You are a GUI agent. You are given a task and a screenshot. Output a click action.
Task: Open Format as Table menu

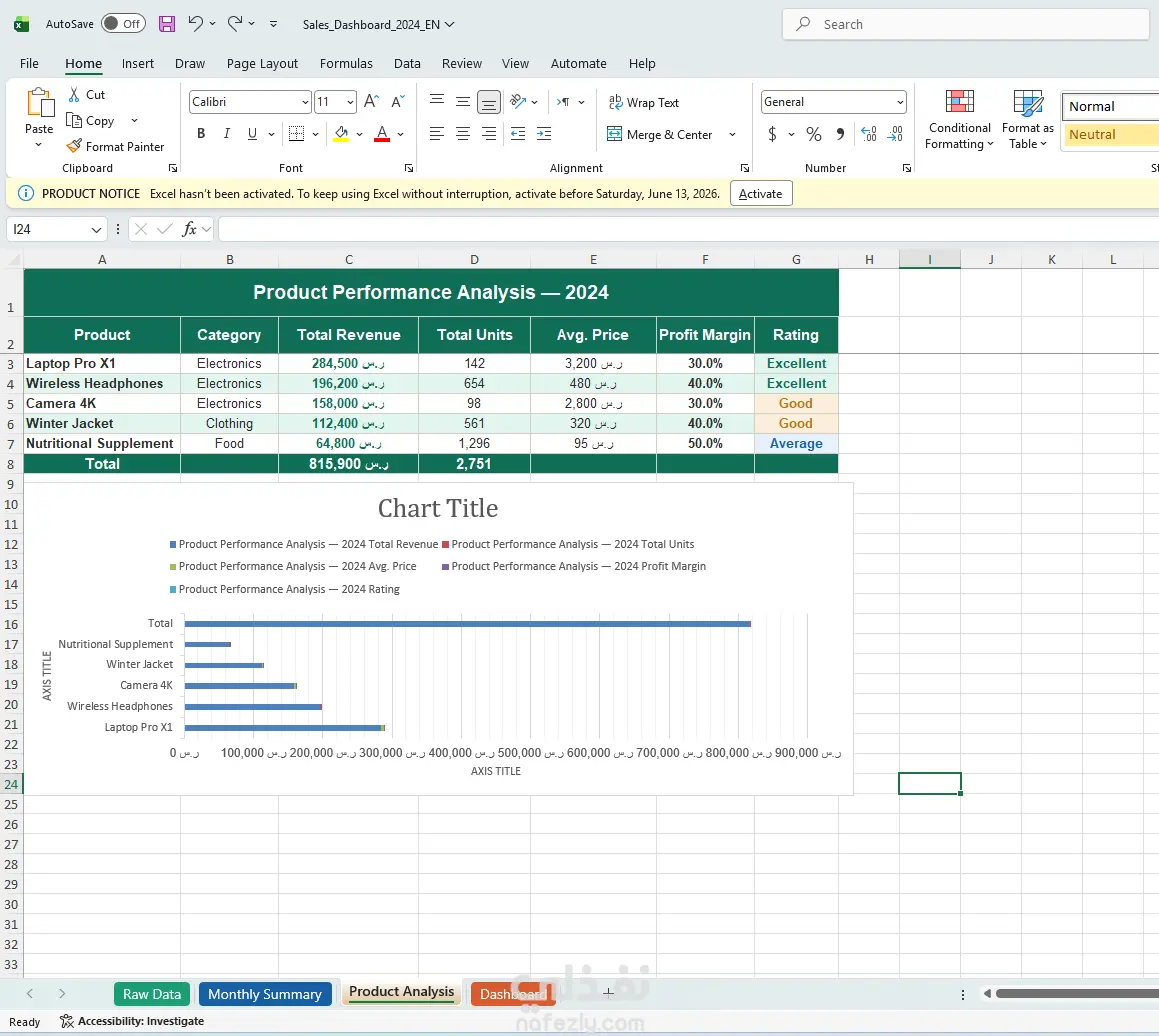pyautogui.click(x=1027, y=120)
